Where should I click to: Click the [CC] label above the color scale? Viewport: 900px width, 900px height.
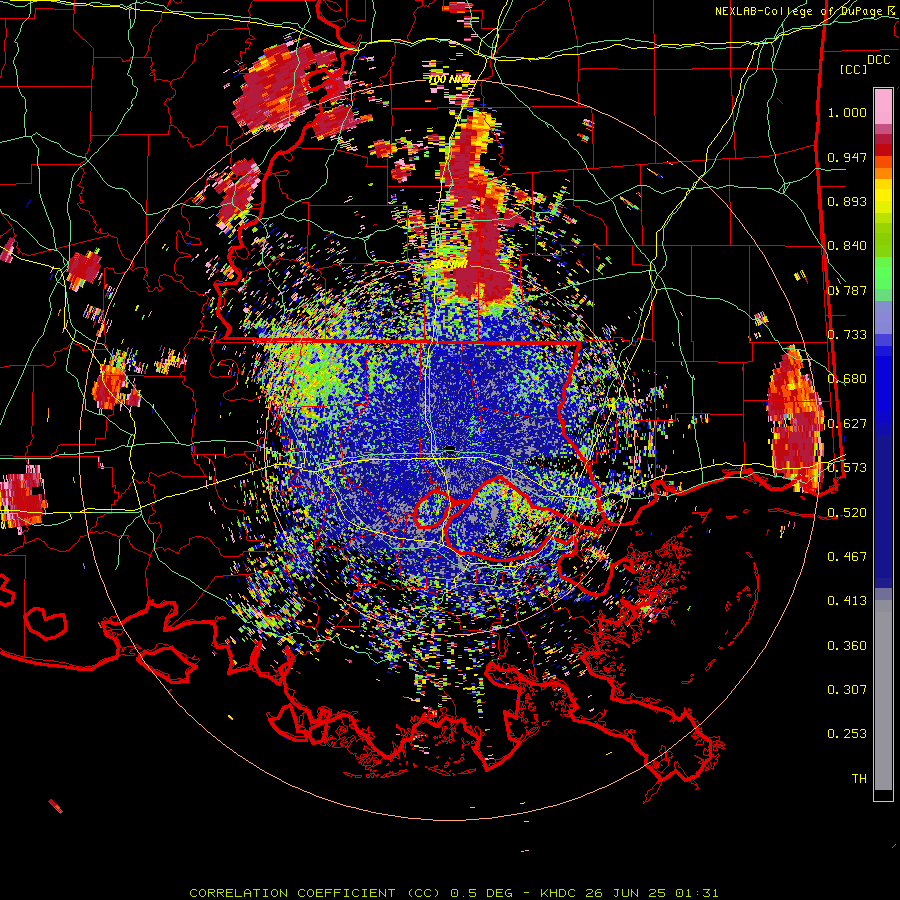pos(853,69)
